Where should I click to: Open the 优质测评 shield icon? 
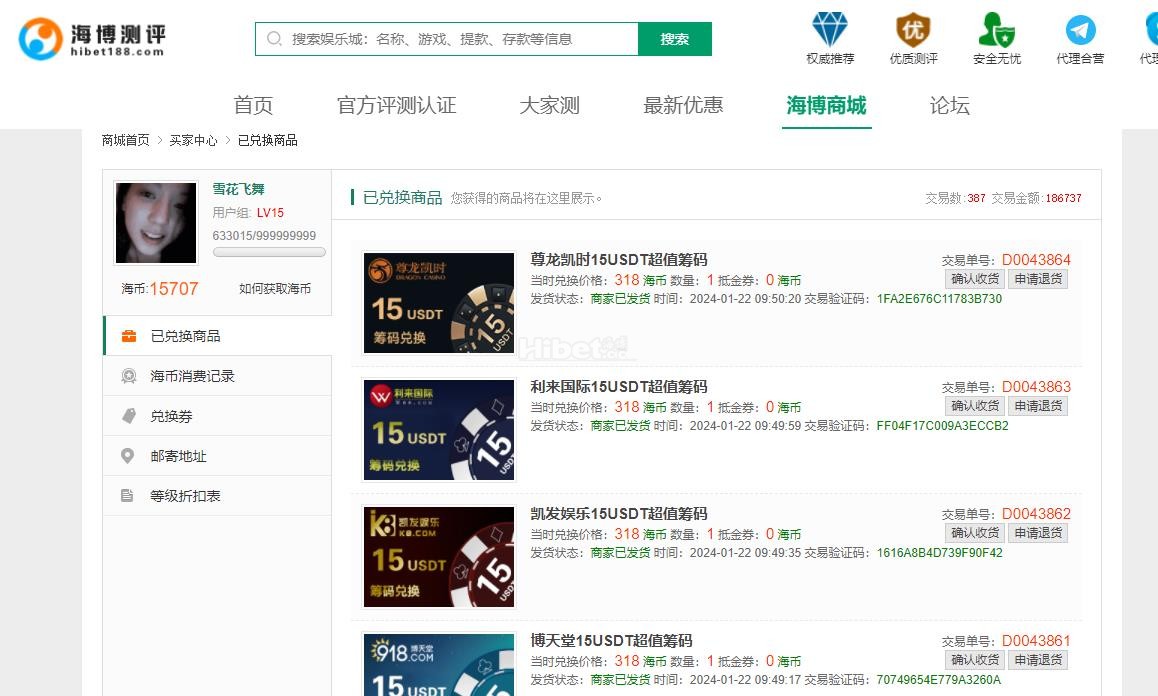point(913,30)
